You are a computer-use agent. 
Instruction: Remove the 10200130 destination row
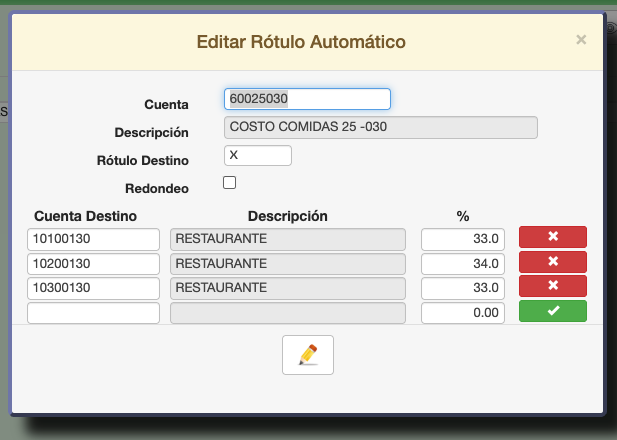553,262
